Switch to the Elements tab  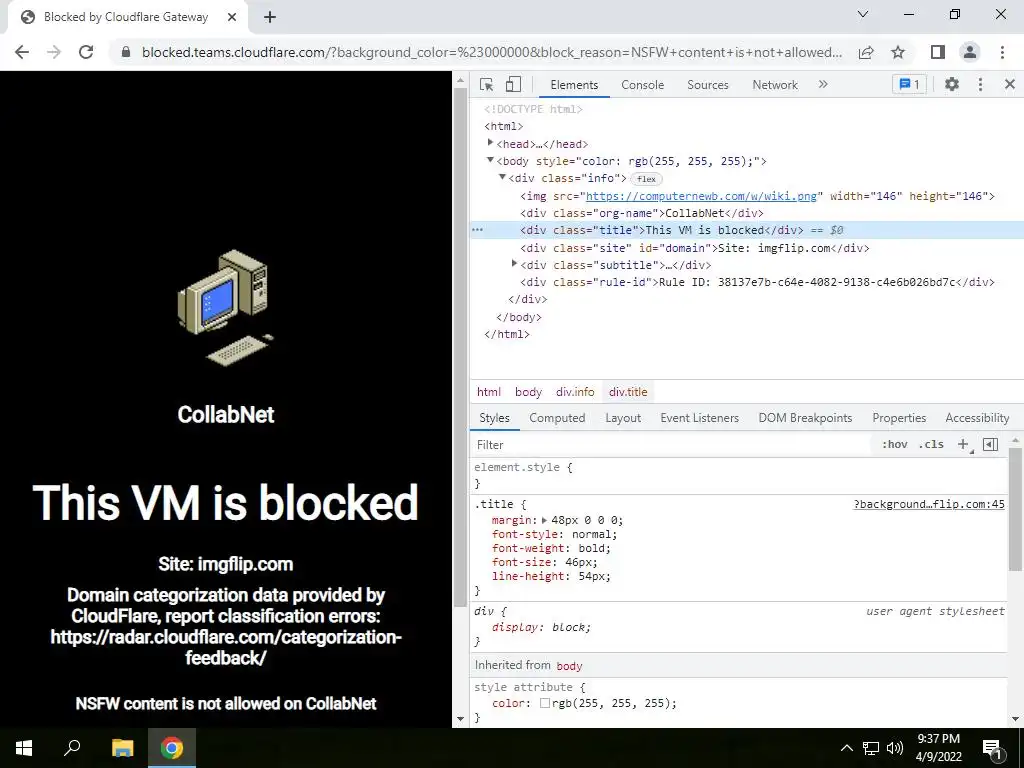click(574, 85)
